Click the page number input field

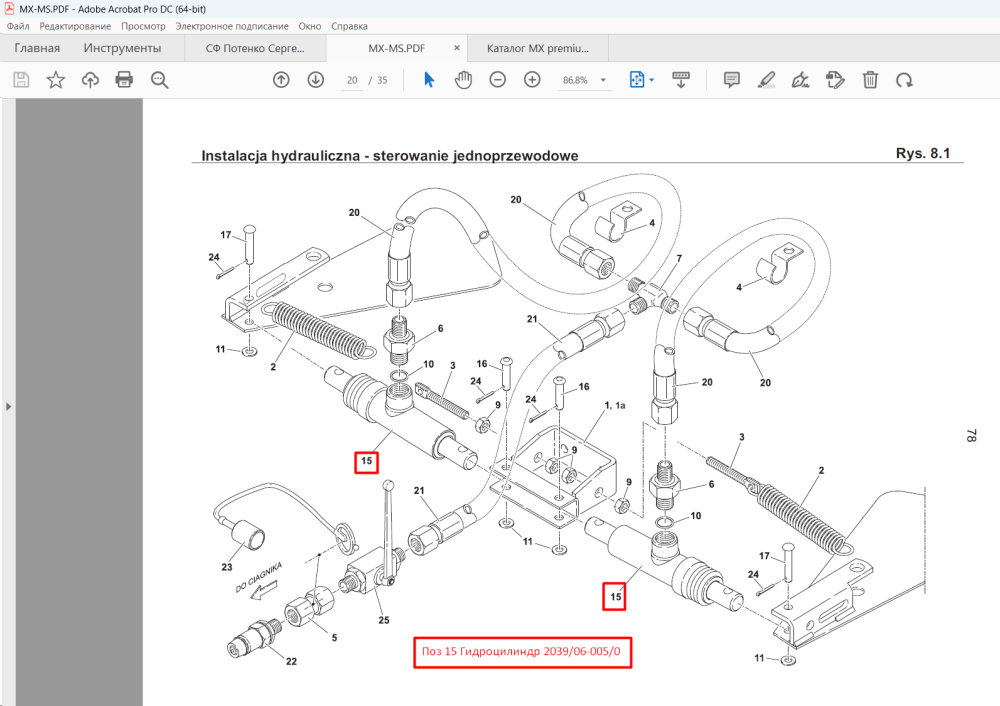(352, 80)
